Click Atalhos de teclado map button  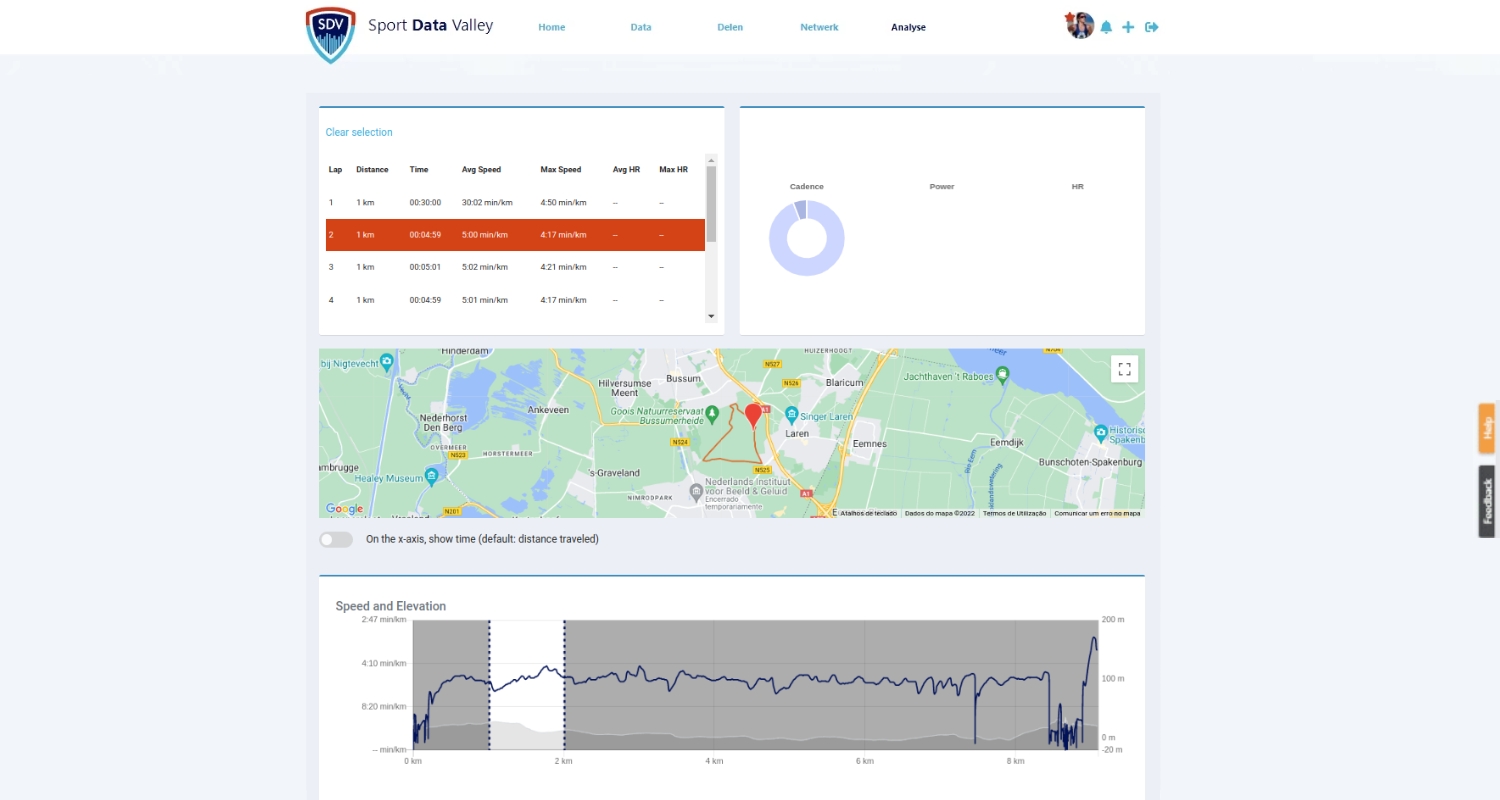click(x=868, y=513)
